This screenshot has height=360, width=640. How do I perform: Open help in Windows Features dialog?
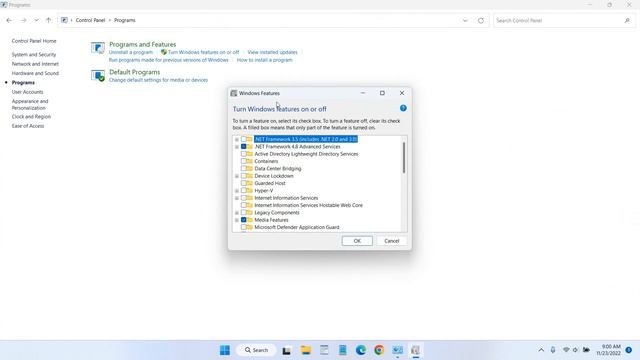(403, 108)
